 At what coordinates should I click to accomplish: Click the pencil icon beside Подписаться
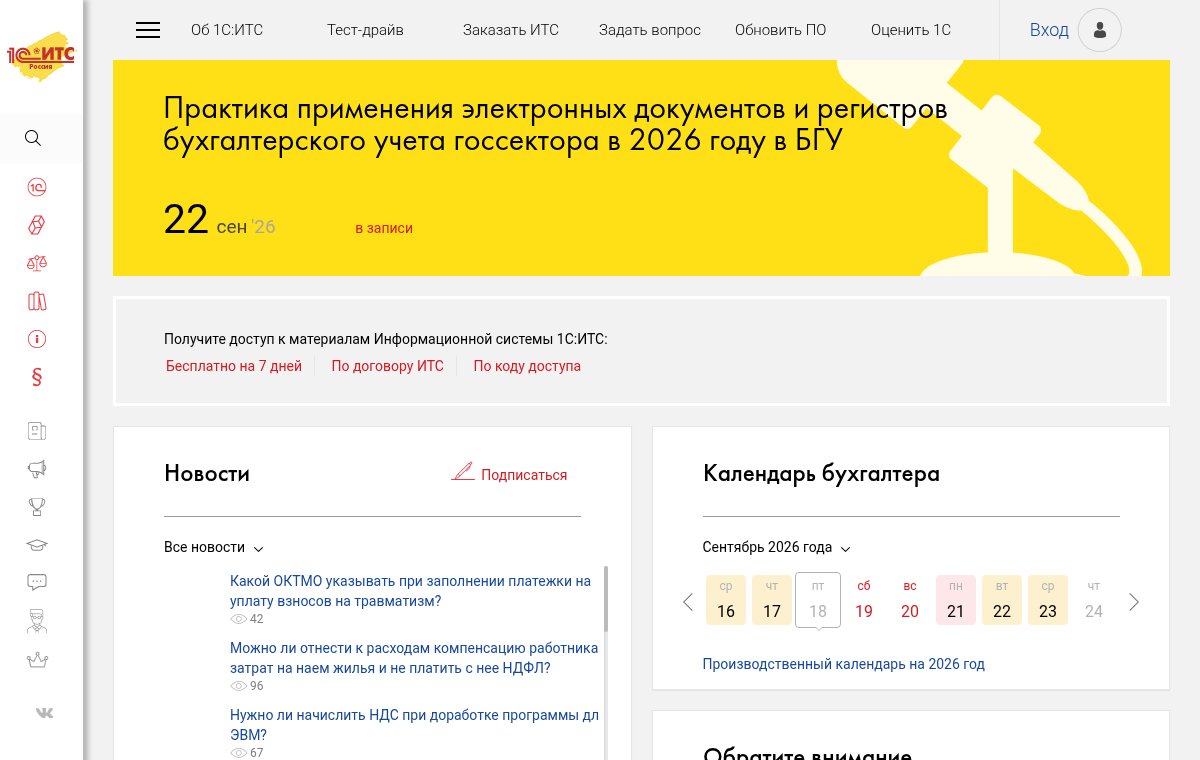pos(463,472)
